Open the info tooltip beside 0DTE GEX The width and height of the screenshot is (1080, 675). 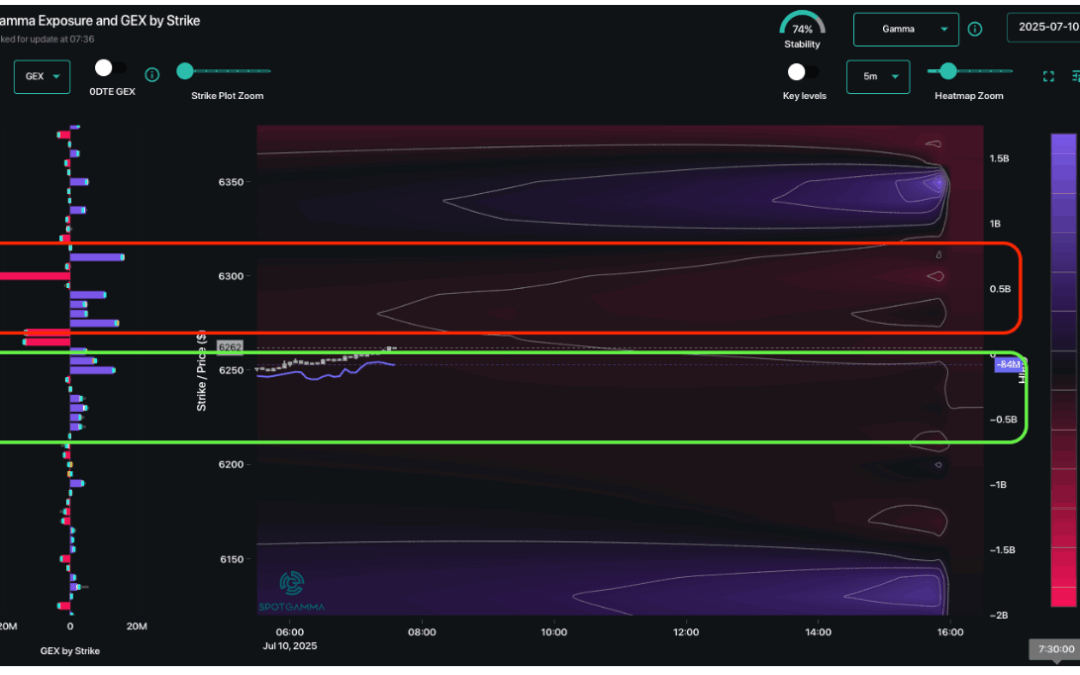click(x=151, y=74)
